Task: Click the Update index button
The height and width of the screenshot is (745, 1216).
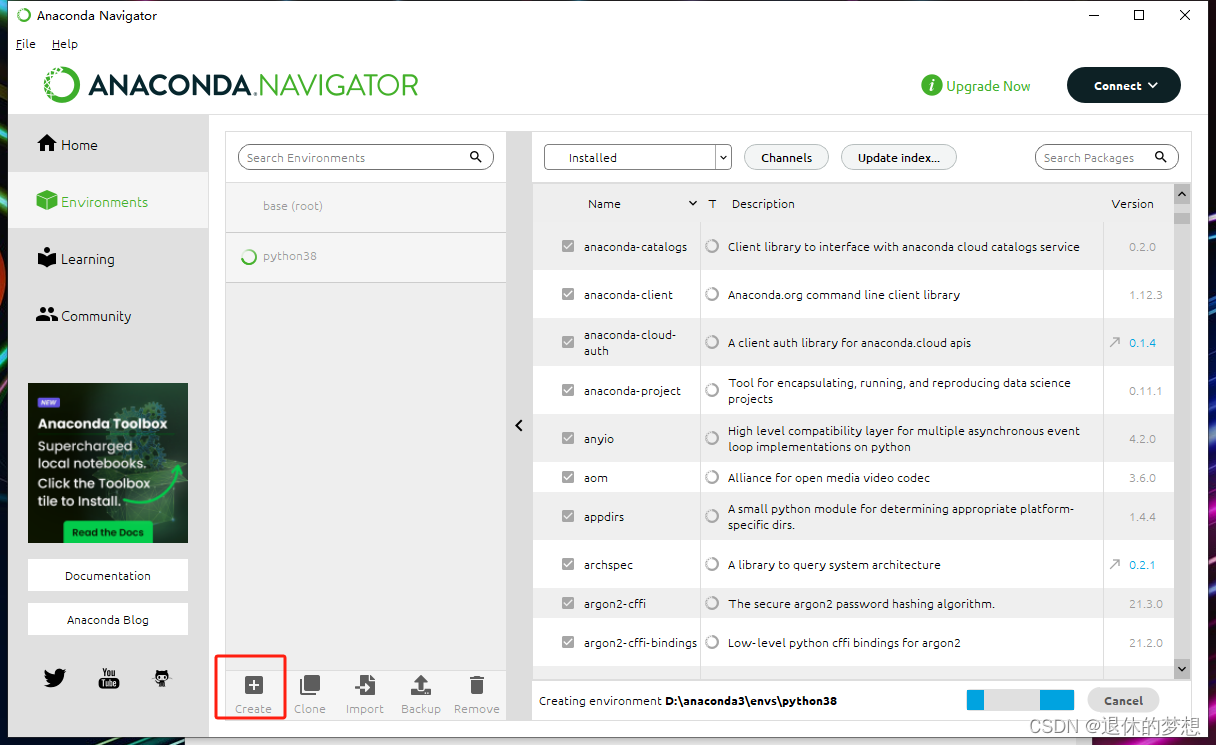Action: coord(899,157)
